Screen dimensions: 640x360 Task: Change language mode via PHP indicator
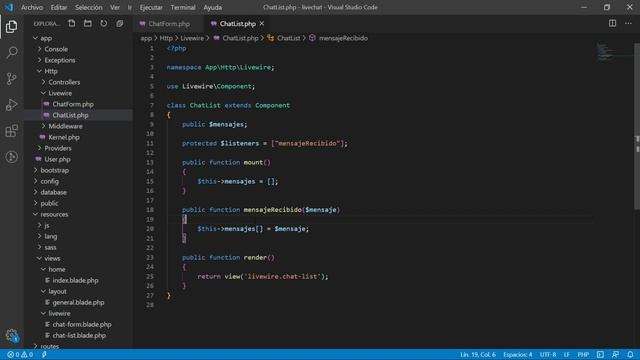tap(583, 355)
